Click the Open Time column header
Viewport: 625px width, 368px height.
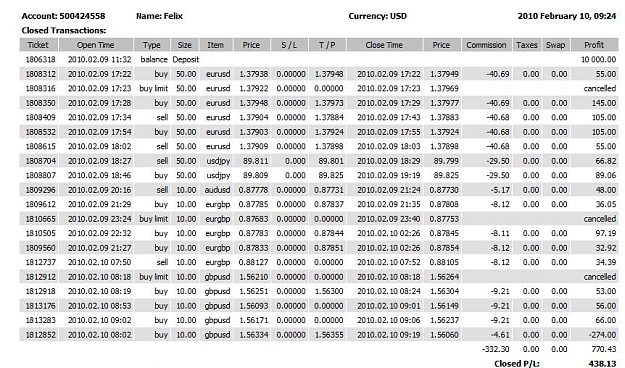[x=96, y=45]
